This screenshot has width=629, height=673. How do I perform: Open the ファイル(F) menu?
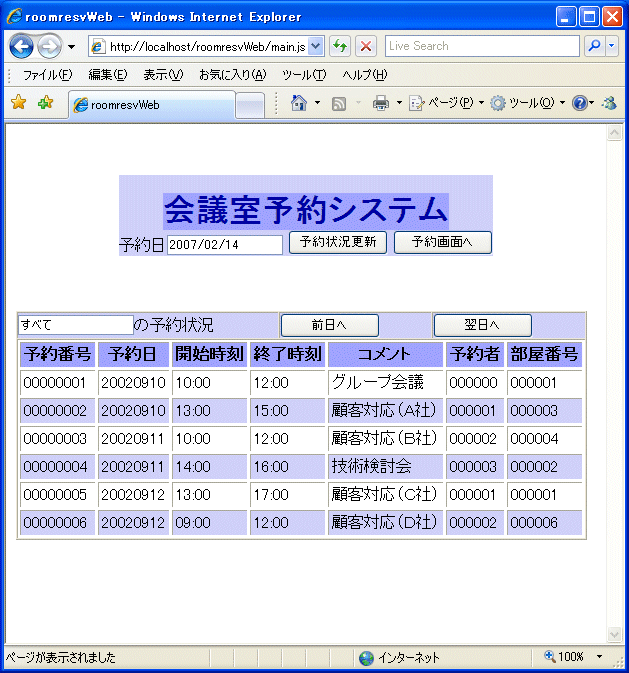tap(47, 75)
